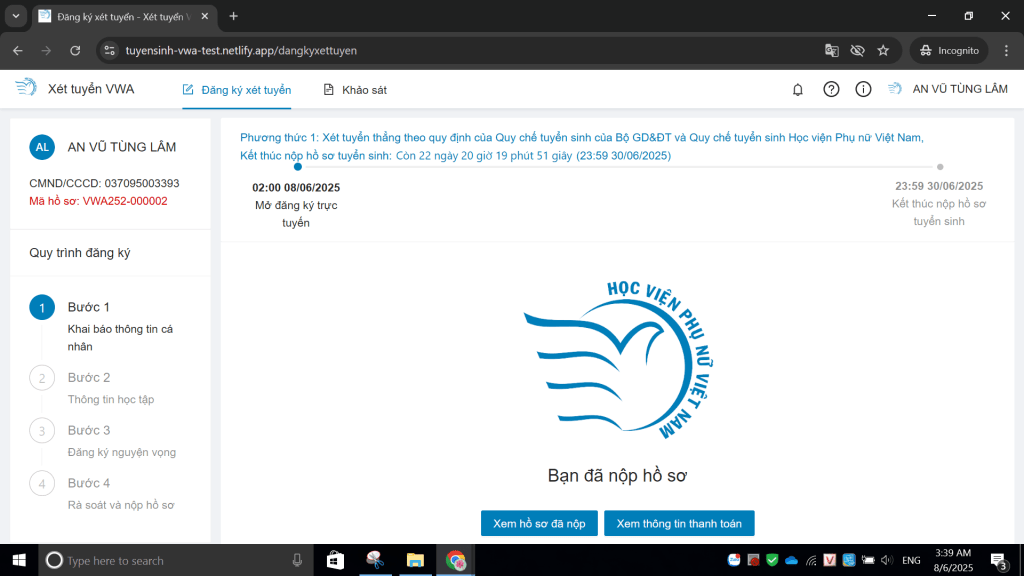Open the Chrome three-dot menu
The height and width of the screenshot is (576, 1024).
pos(1006,50)
